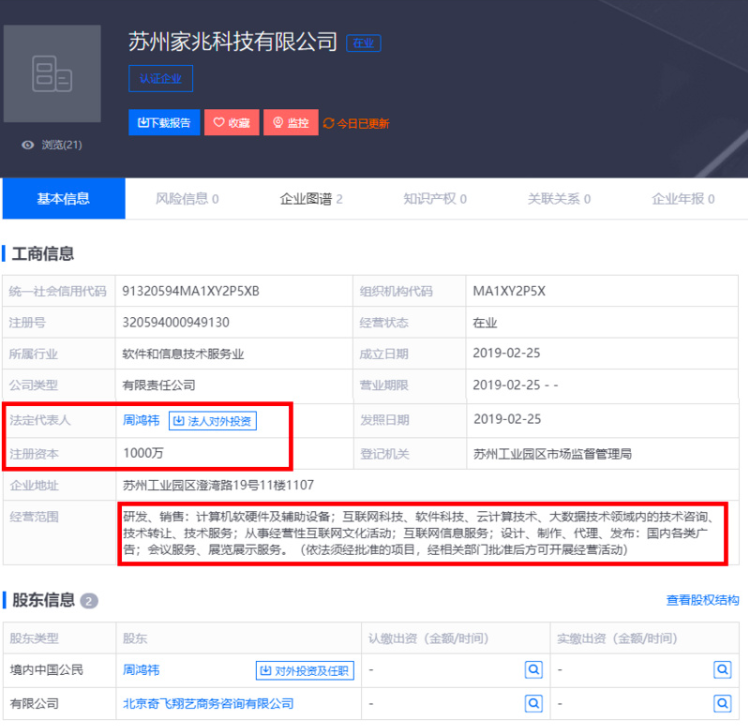748x728 pixels.
Task: Click the company title 苏州家兆科技有限公司
Action: [x=233, y=42]
